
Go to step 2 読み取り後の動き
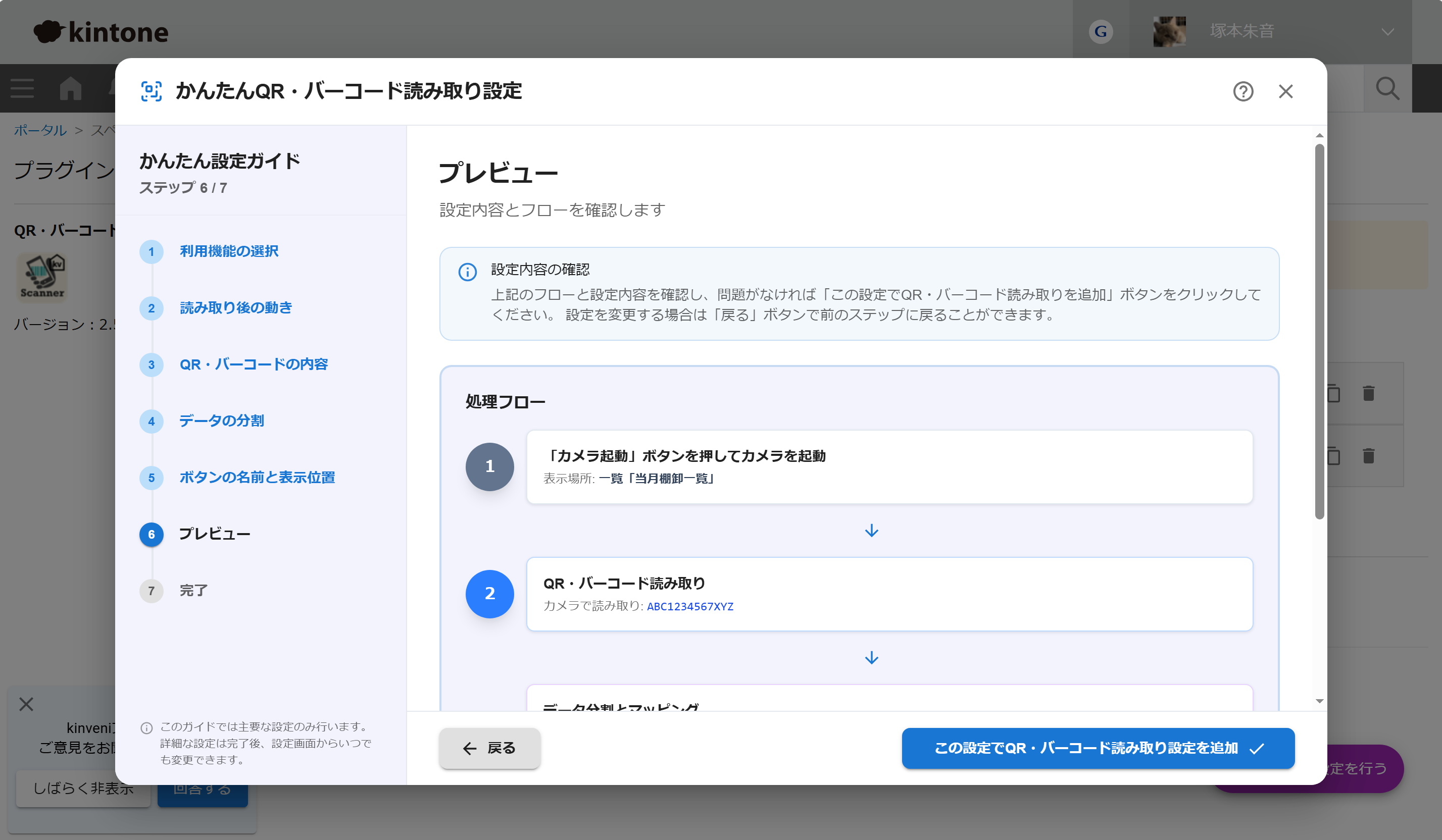coord(235,307)
